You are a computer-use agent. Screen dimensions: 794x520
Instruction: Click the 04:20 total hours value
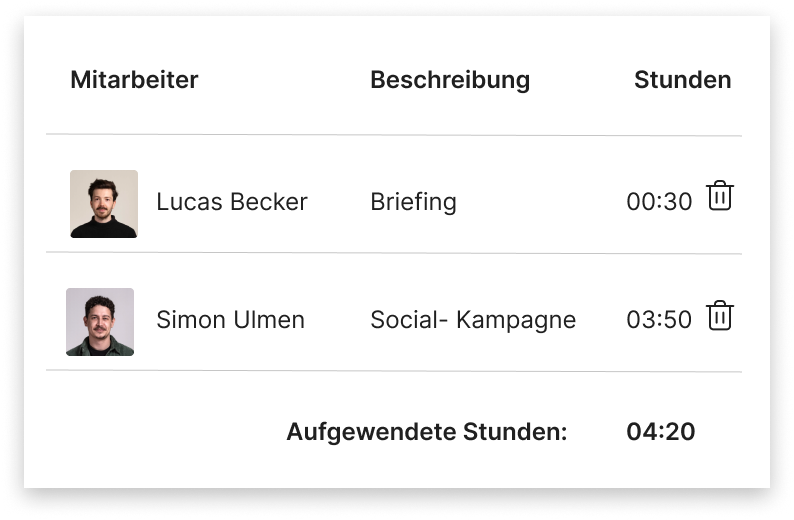[660, 432]
